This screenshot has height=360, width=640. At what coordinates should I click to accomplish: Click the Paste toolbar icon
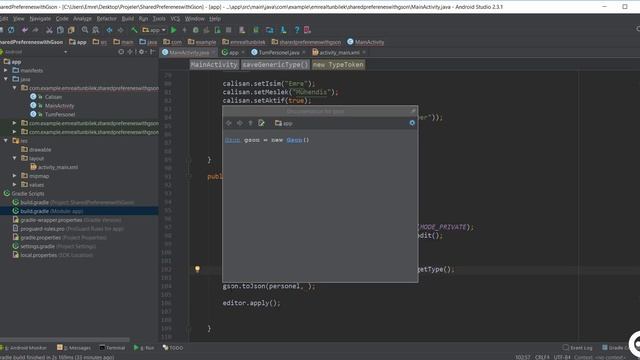[x=71, y=30]
